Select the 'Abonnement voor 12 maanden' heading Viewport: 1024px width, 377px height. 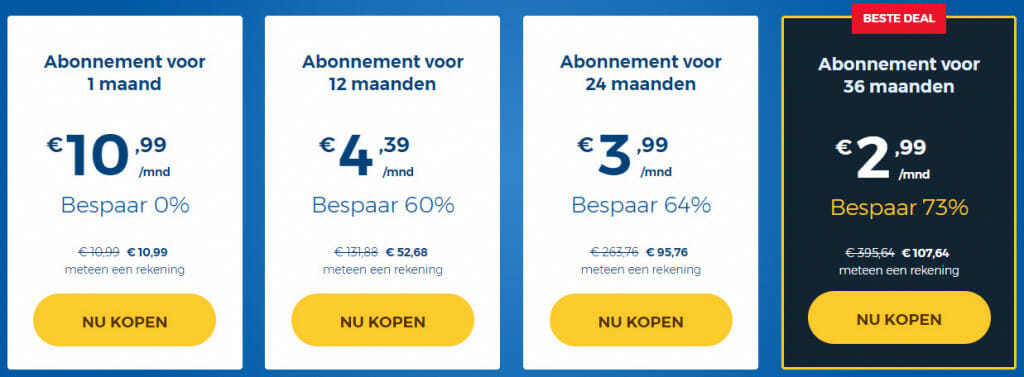tap(383, 73)
